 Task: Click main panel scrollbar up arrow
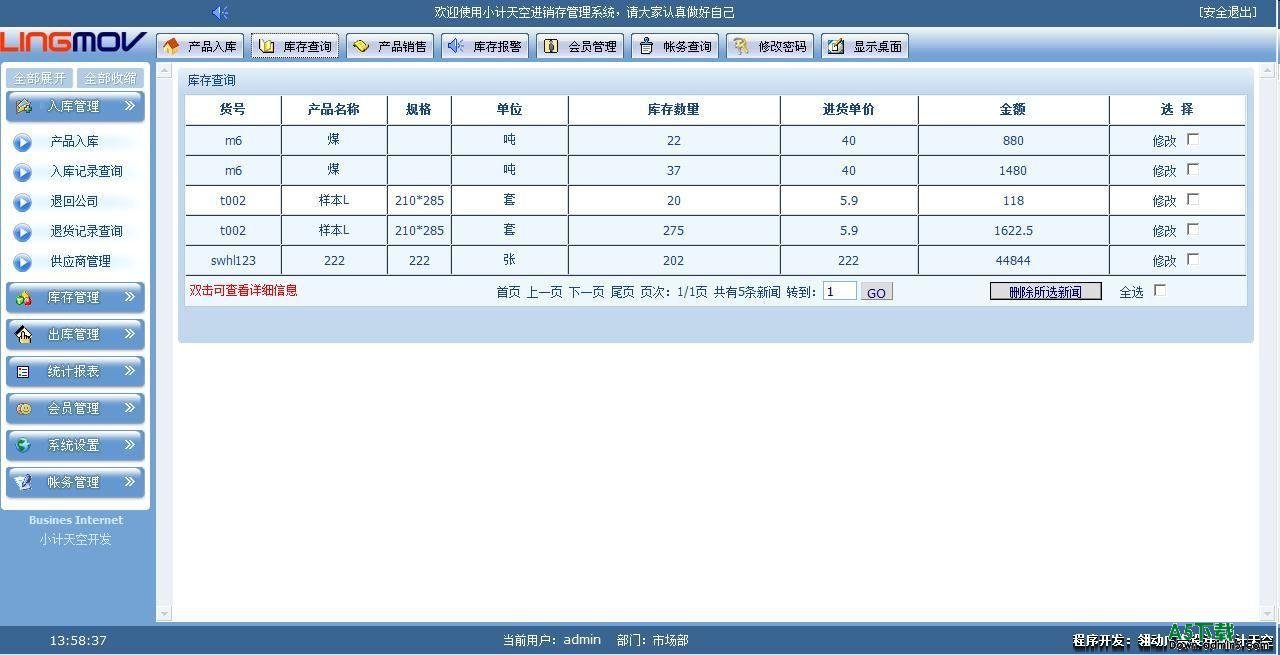[1269, 72]
